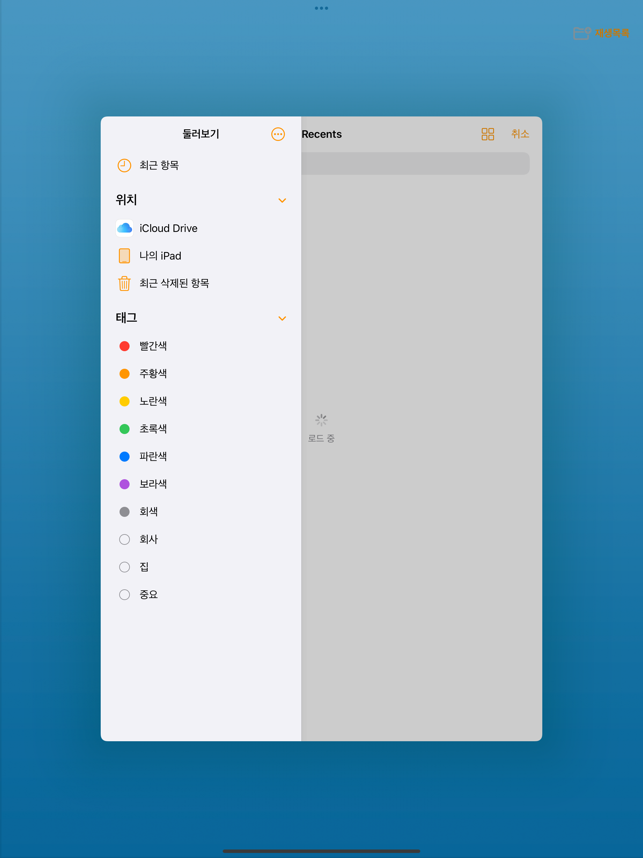Screen dimensions: 643x858
Task: Click the 중요 tag label
Action: pos(149,595)
